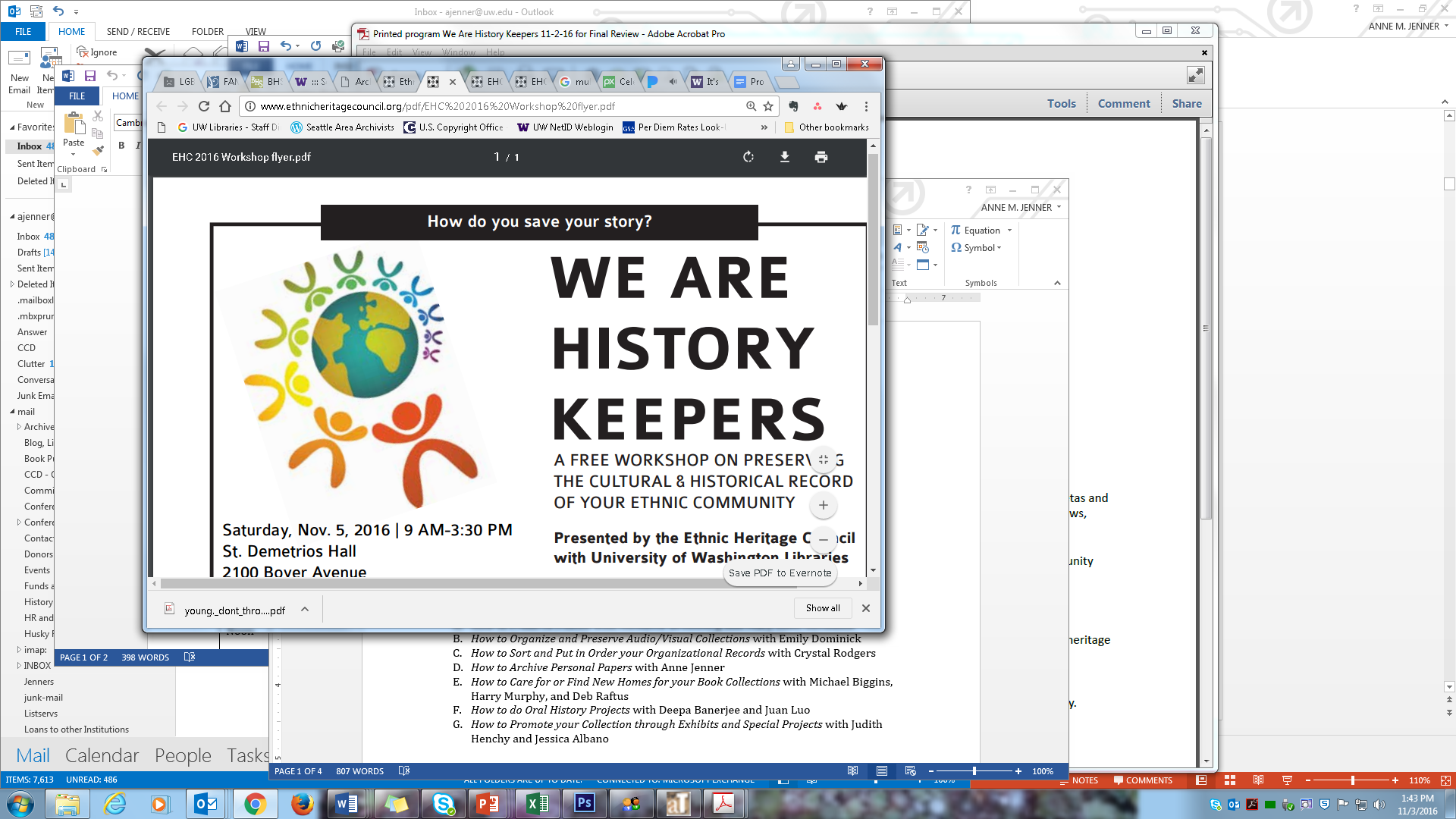The image size is (1456, 819).
Task: Switch to People view in Outlook
Action: coord(183,755)
